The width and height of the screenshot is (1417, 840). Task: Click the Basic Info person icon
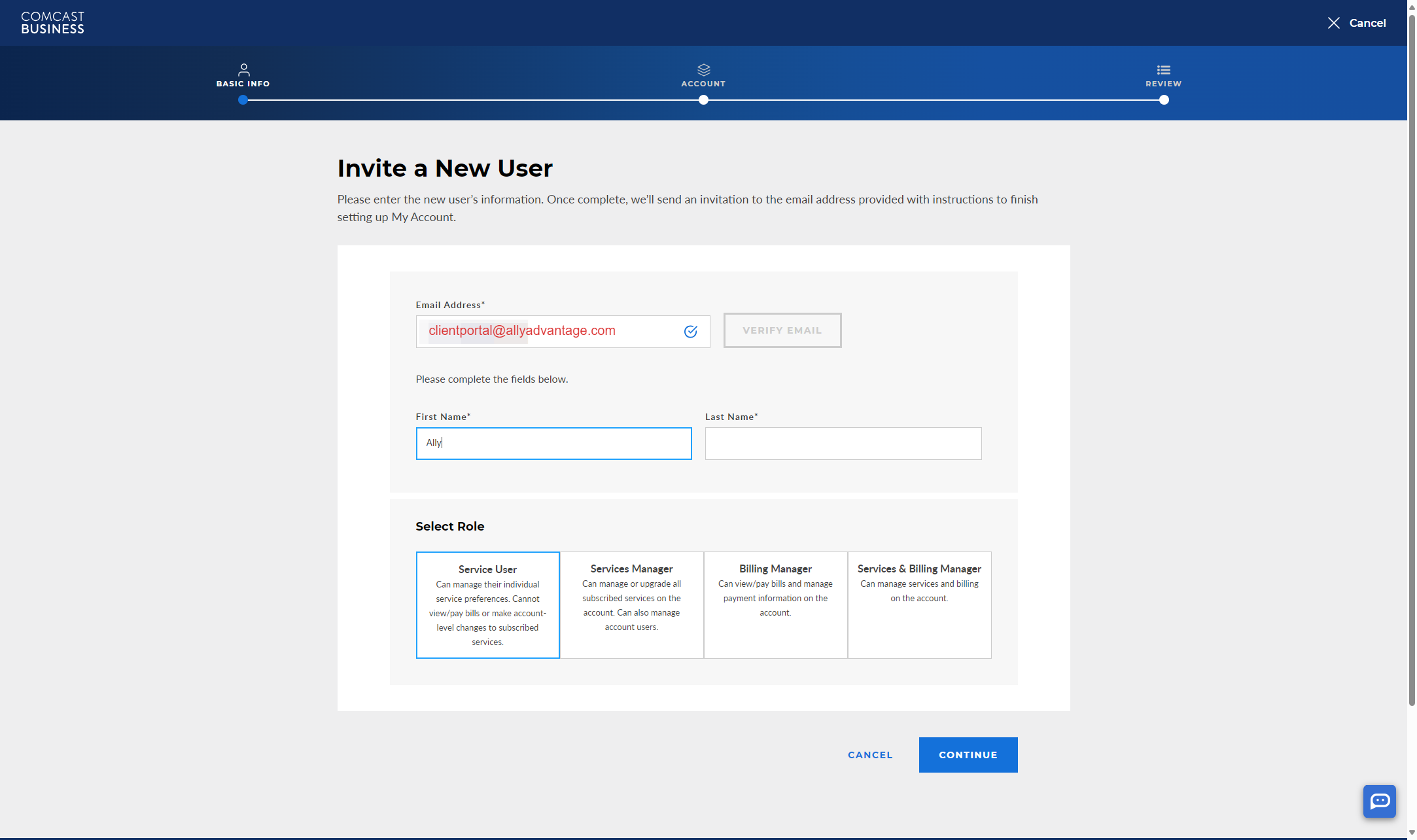[243, 69]
